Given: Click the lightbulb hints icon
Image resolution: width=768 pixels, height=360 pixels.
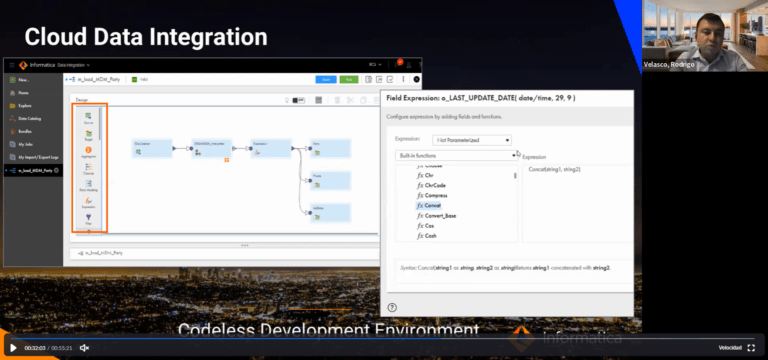Looking at the screenshot, I should [288, 100].
